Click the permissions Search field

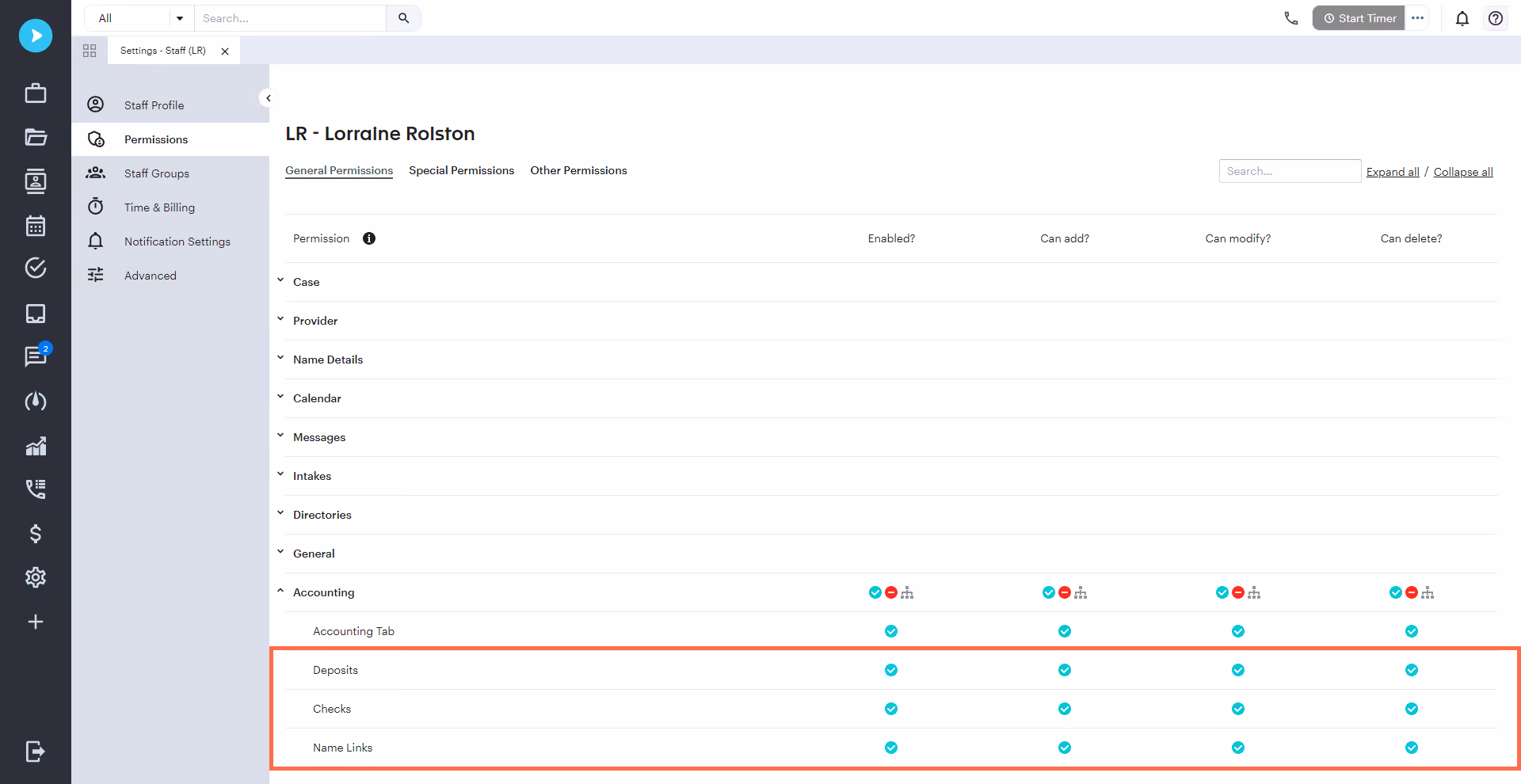pyautogui.click(x=1290, y=171)
